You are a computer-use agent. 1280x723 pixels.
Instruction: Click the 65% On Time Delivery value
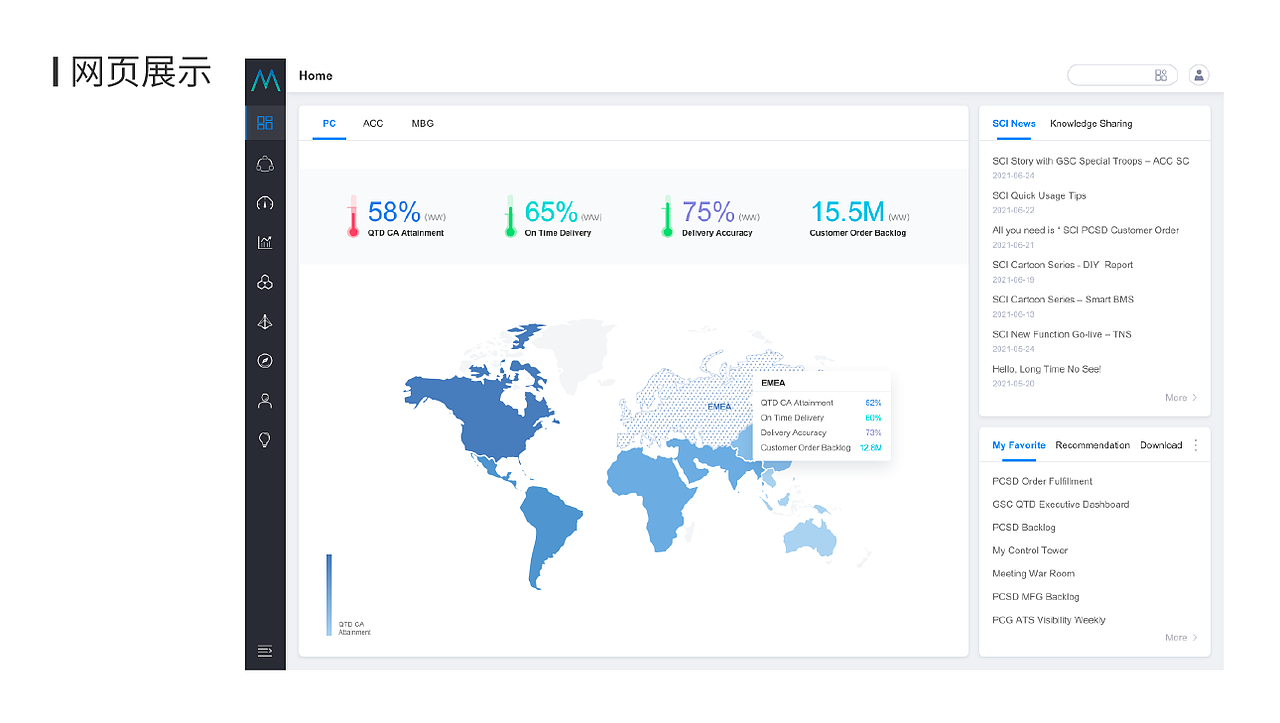[551, 212]
